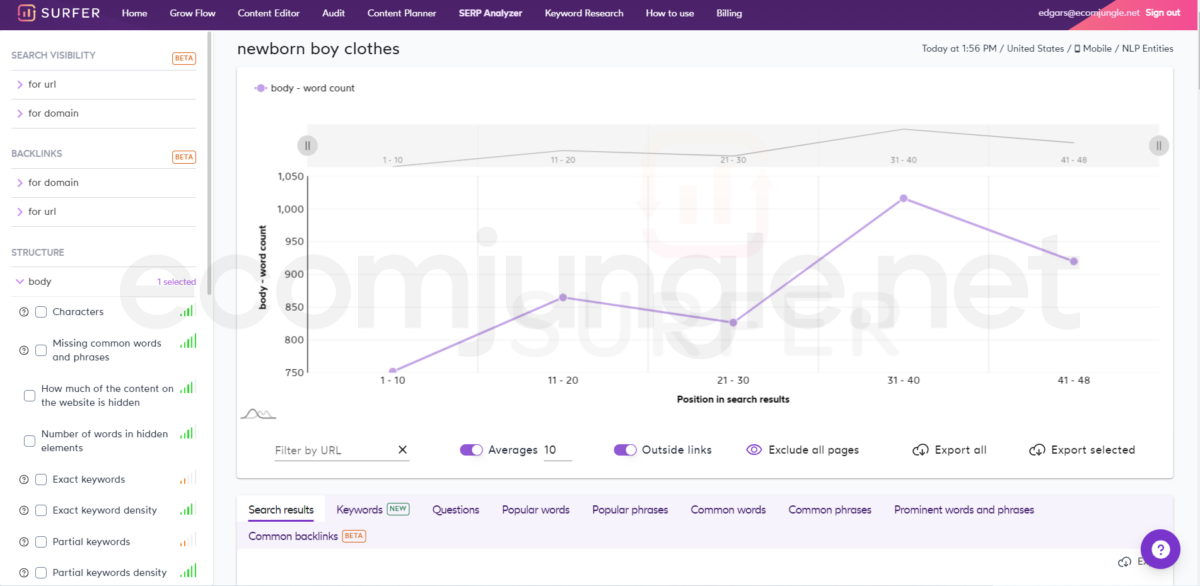Click the Sign out link
Viewport: 1200px width, 586px height.
point(1163,13)
